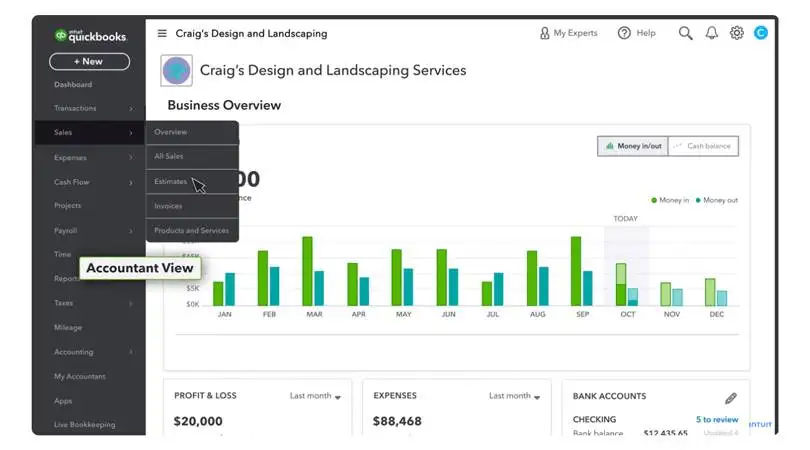
Task: Click the company logo thumbnail
Action: tap(177, 70)
